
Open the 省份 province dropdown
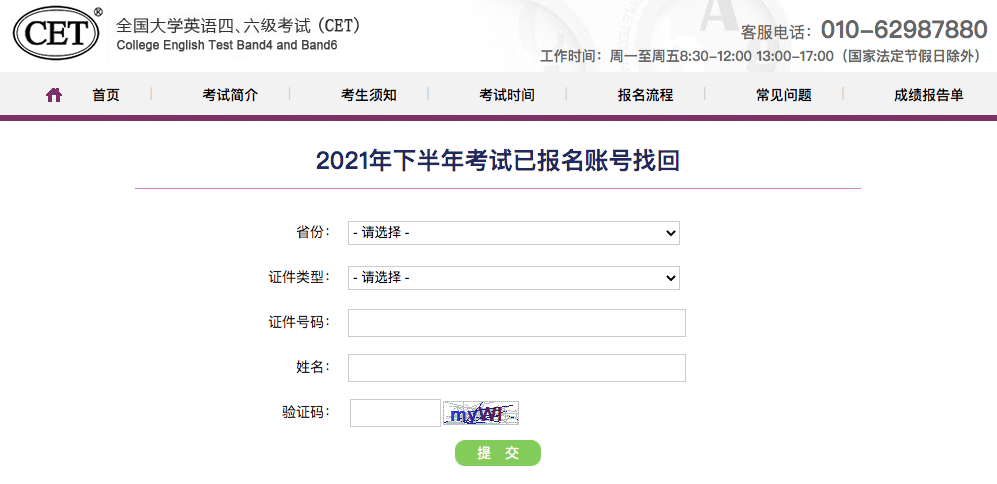pyautogui.click(x=514, y=233)
